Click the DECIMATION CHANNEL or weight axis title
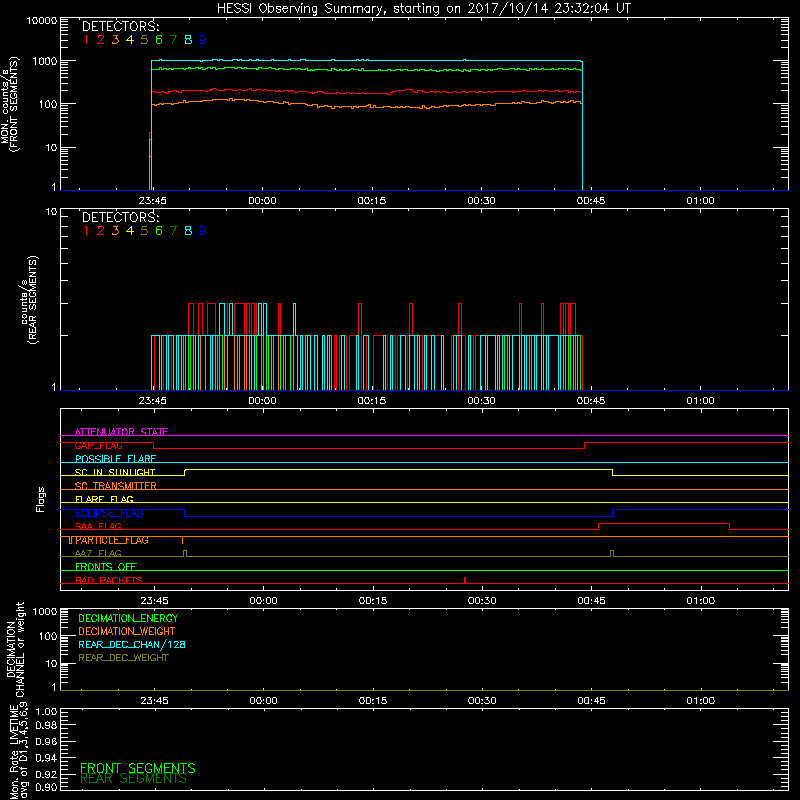The height and width of the screenshot is (800, 800). point(15,649)
